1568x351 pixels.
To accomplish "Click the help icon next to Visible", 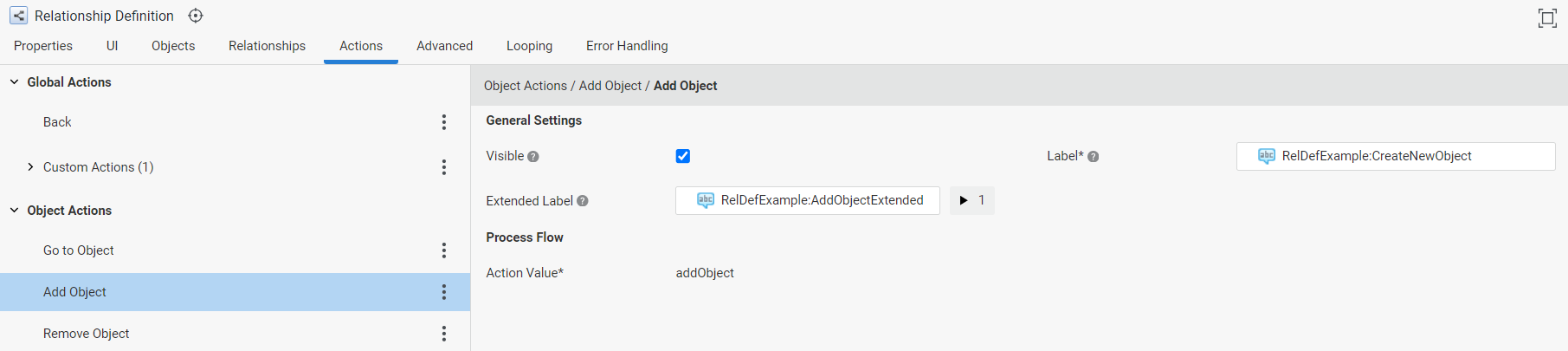I will click(x=533, y=157).
